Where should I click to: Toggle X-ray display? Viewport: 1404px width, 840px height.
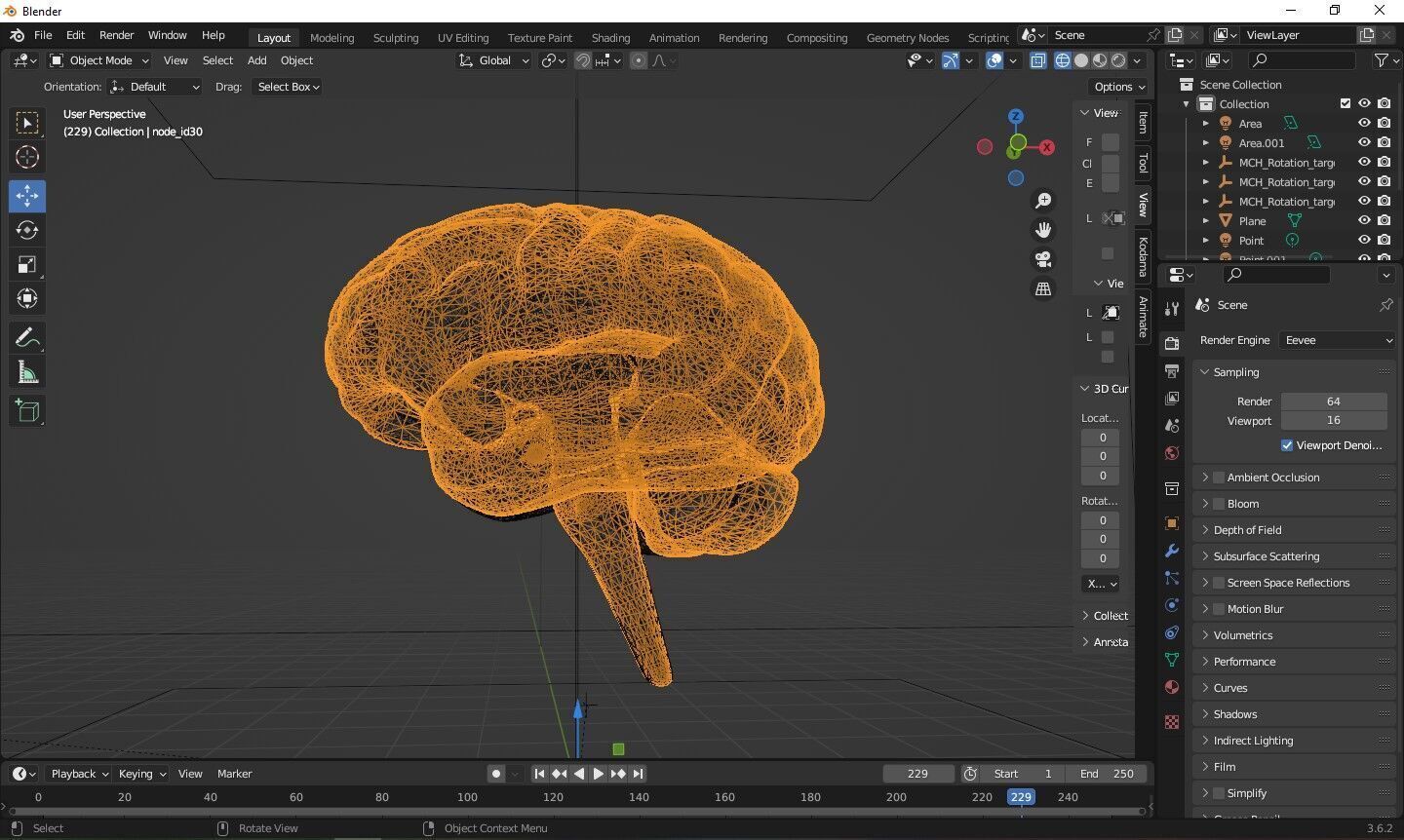pos(1038,60)
